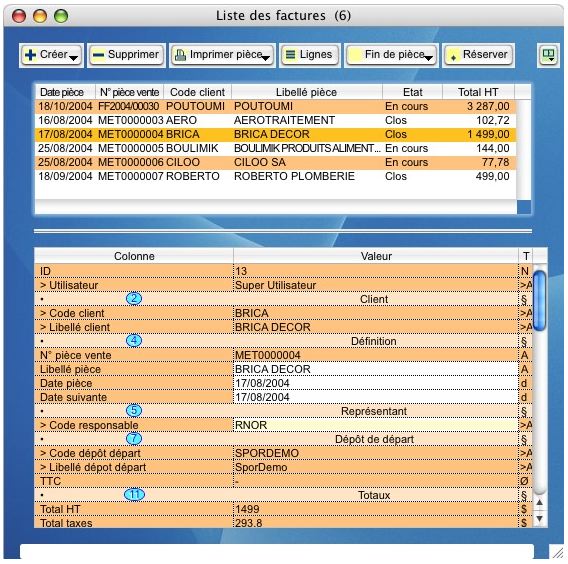Image resolution: width=568 pixels, height=564 pixels.
Task: Click the Lignes button label
Action: (x=316, y=54)
